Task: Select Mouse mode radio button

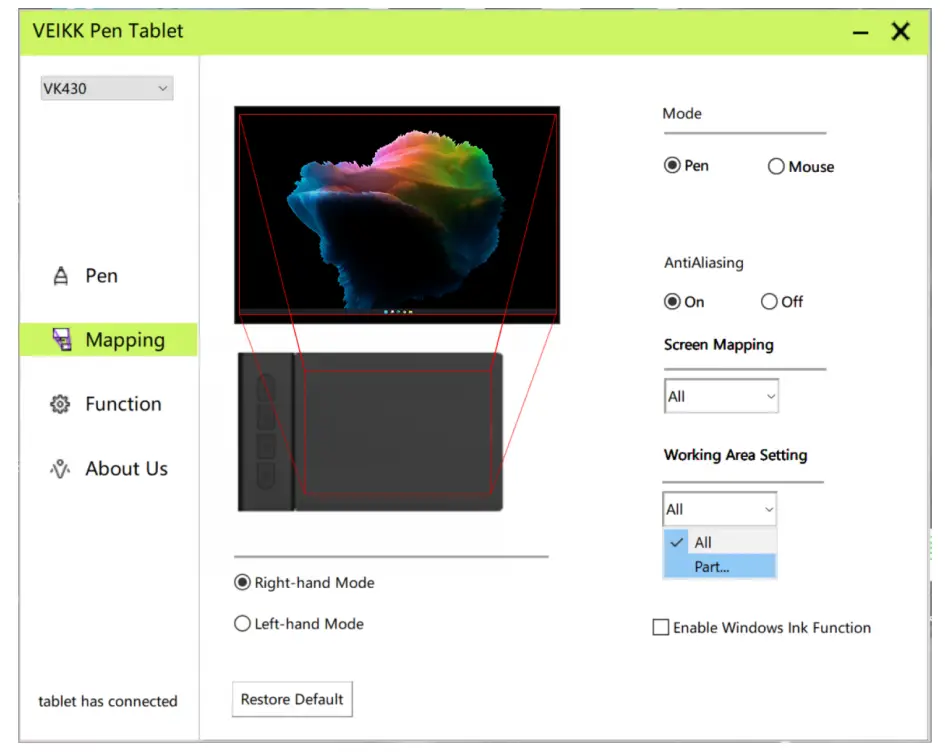Action: (776, 166)
